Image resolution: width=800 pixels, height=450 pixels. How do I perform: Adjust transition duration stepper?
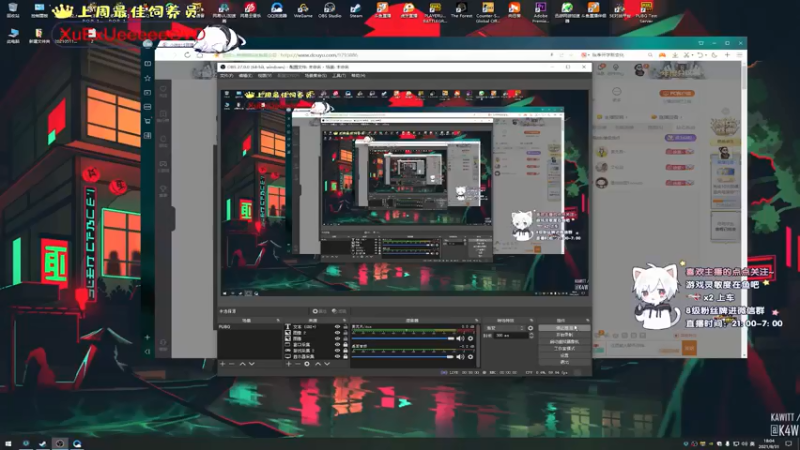tap(531, 335)
